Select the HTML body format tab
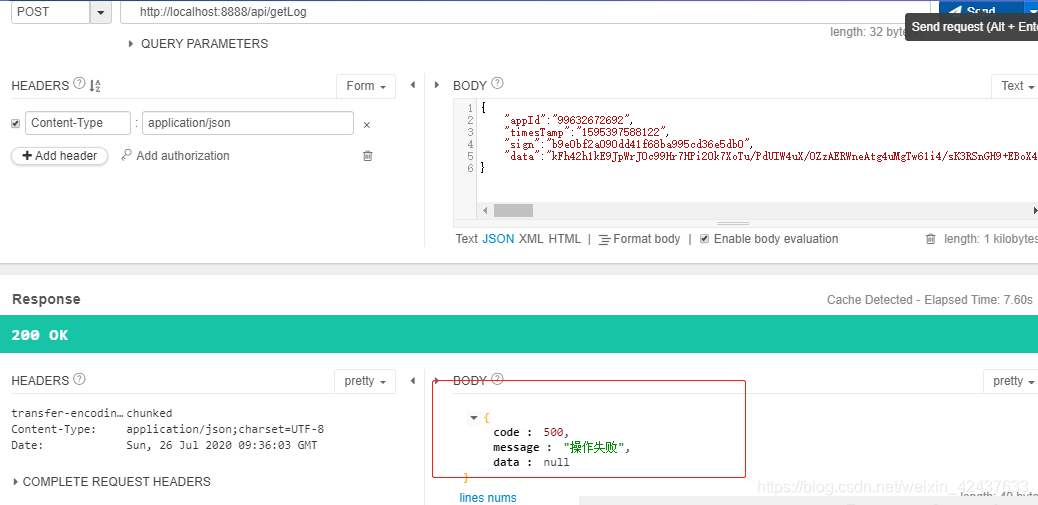The image size is (1038, 505). [x=564, y=239]
